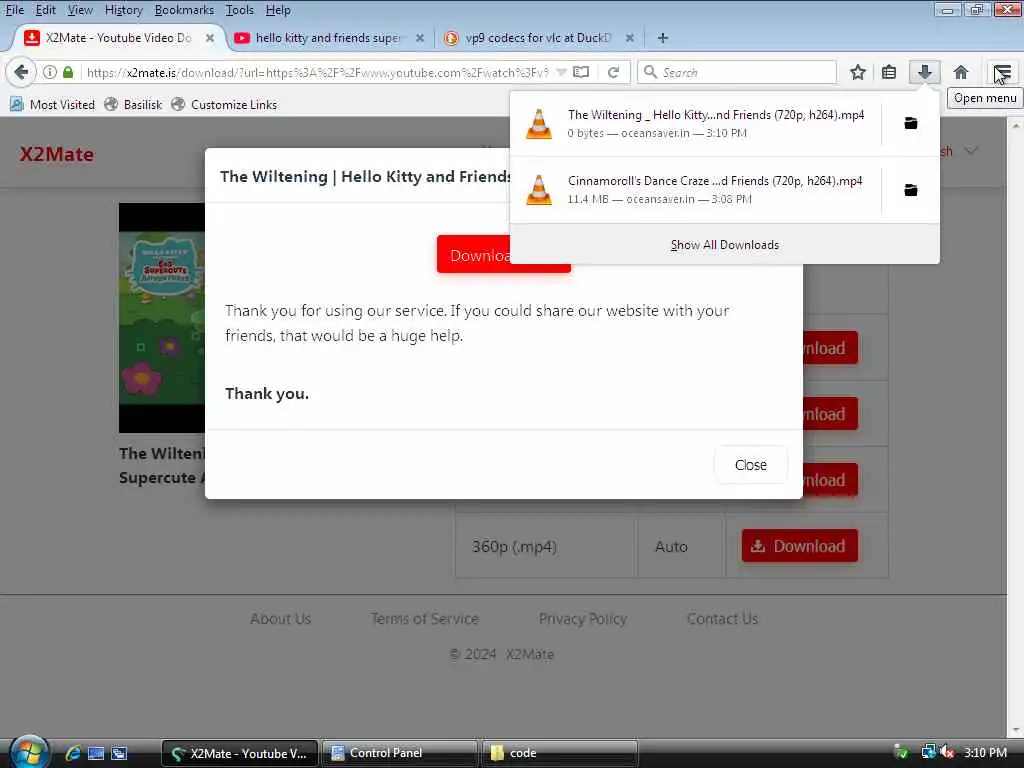Click Switch between windows quick launch icon
This screenshot has height=768, width=1024.
[119, 753]
